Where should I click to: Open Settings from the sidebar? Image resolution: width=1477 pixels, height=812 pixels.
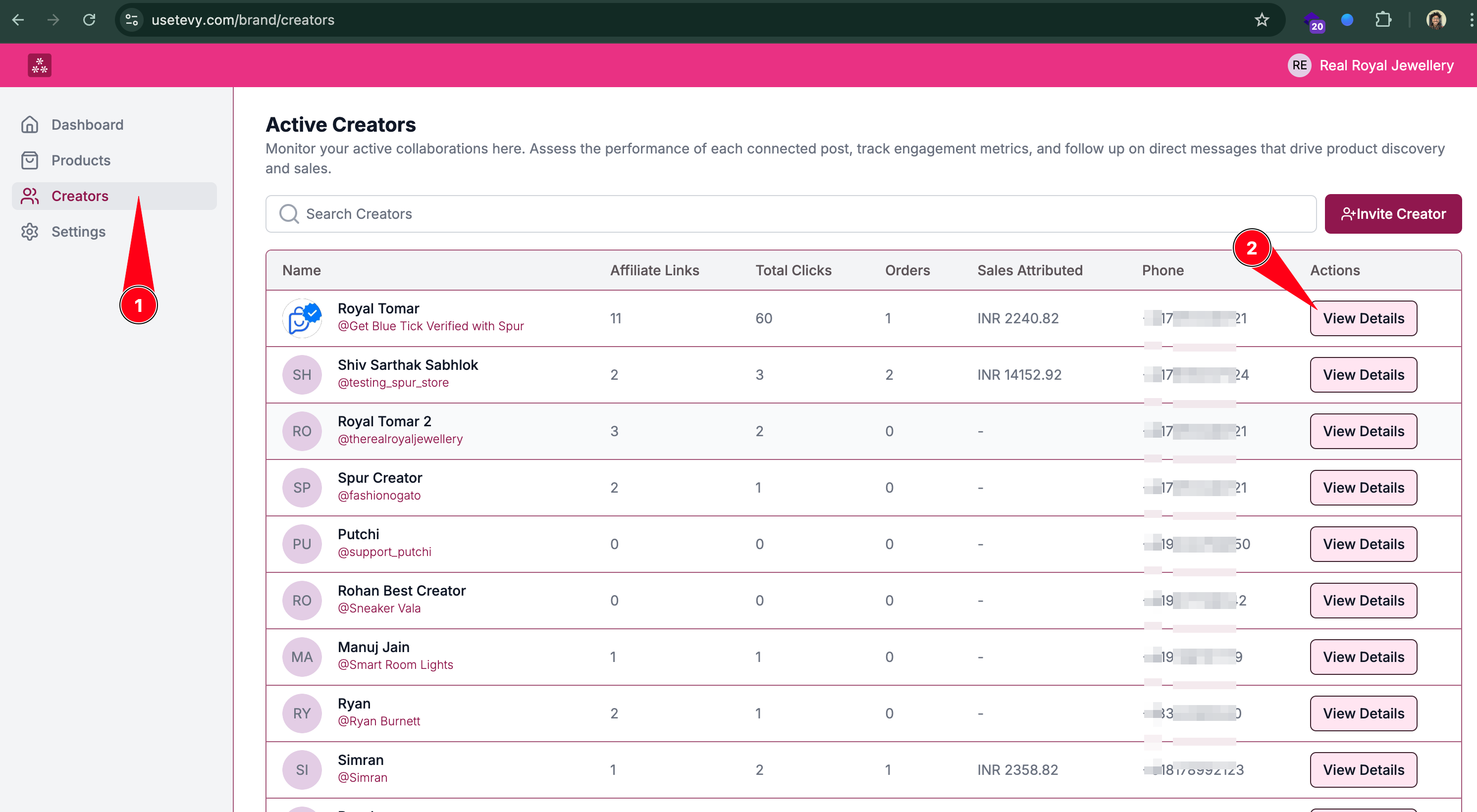pos(114,232)
